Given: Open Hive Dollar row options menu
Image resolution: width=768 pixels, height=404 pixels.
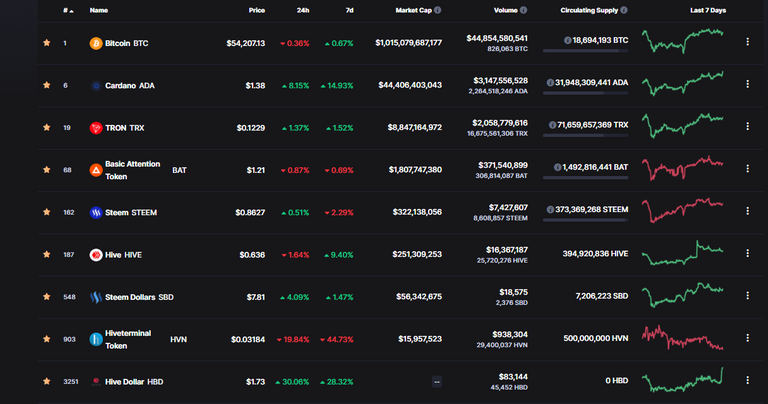Looking at the screenshot, I should click(x=747, y=380).
